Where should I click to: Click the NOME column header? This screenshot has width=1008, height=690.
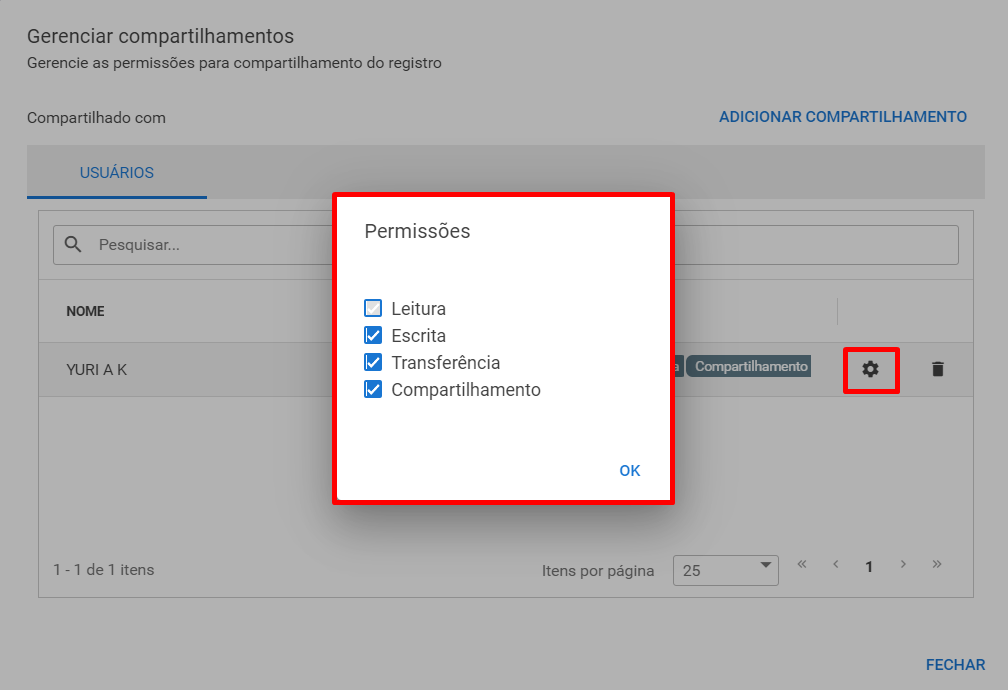[x=86, y=311]
